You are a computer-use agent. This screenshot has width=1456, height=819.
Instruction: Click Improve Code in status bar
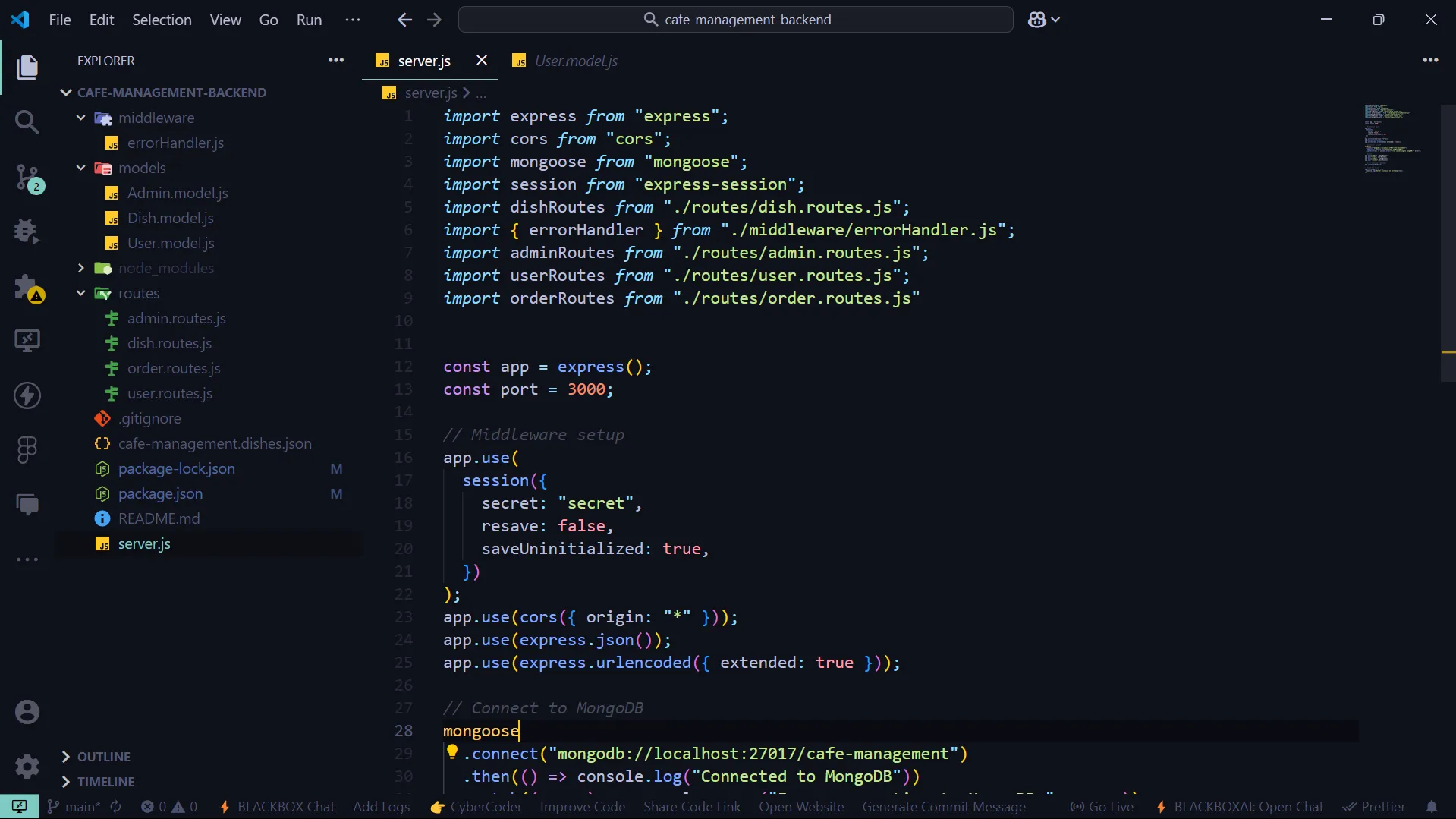click(x=583, y=807)
